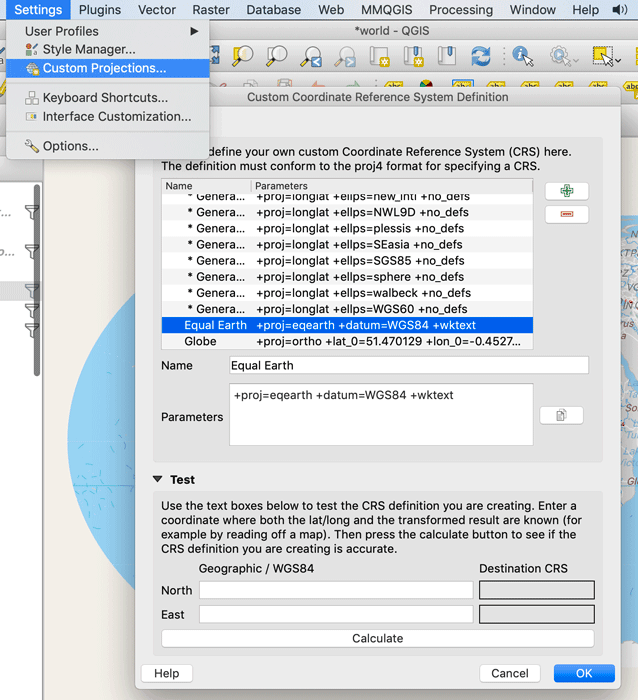Click Show Spatial Bookmarks icon

point(446,56)
